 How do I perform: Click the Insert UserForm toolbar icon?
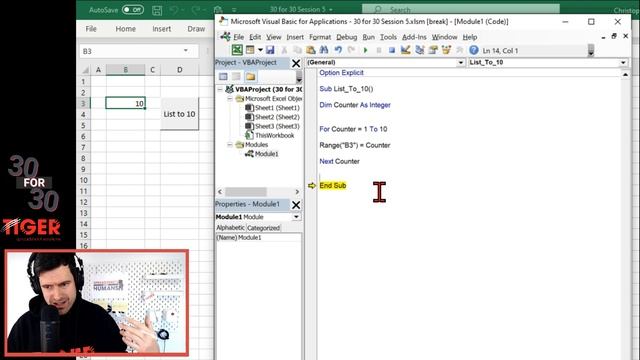tap(250, 50)
